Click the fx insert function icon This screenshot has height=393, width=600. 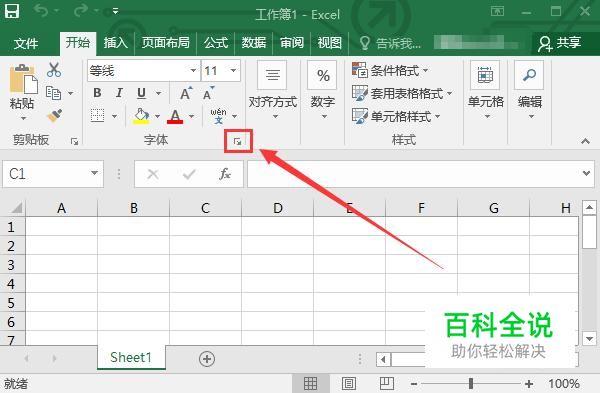(225, 174)
